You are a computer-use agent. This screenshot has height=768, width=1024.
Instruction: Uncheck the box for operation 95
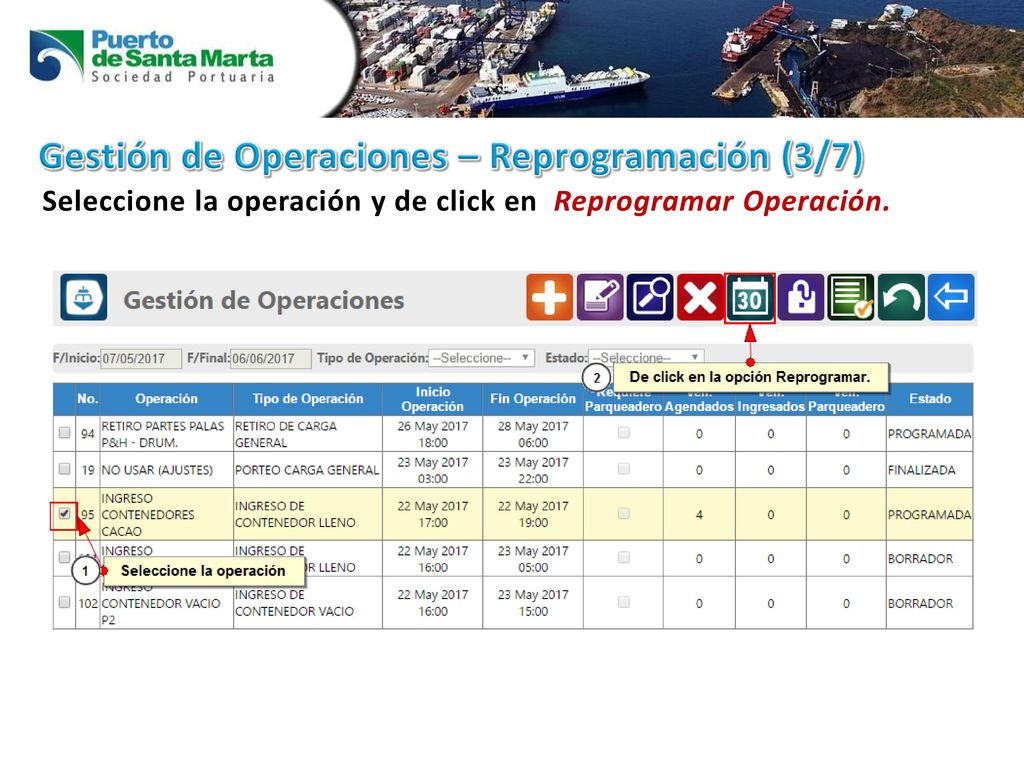[x=64, y=513]
